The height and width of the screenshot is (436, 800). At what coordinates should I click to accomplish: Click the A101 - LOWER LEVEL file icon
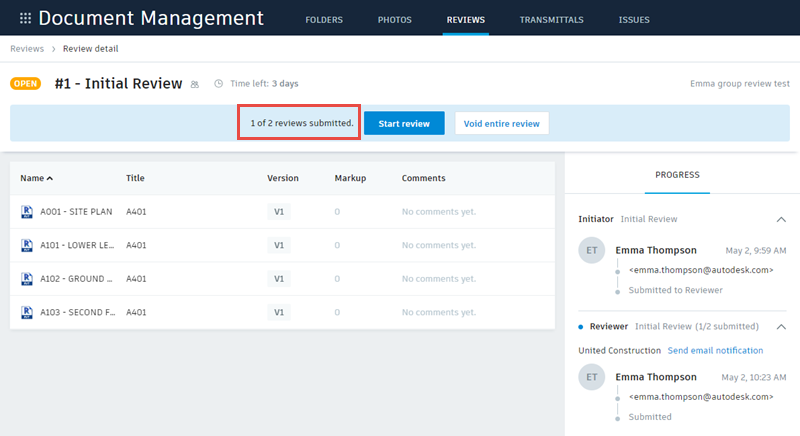coord(28,245)
